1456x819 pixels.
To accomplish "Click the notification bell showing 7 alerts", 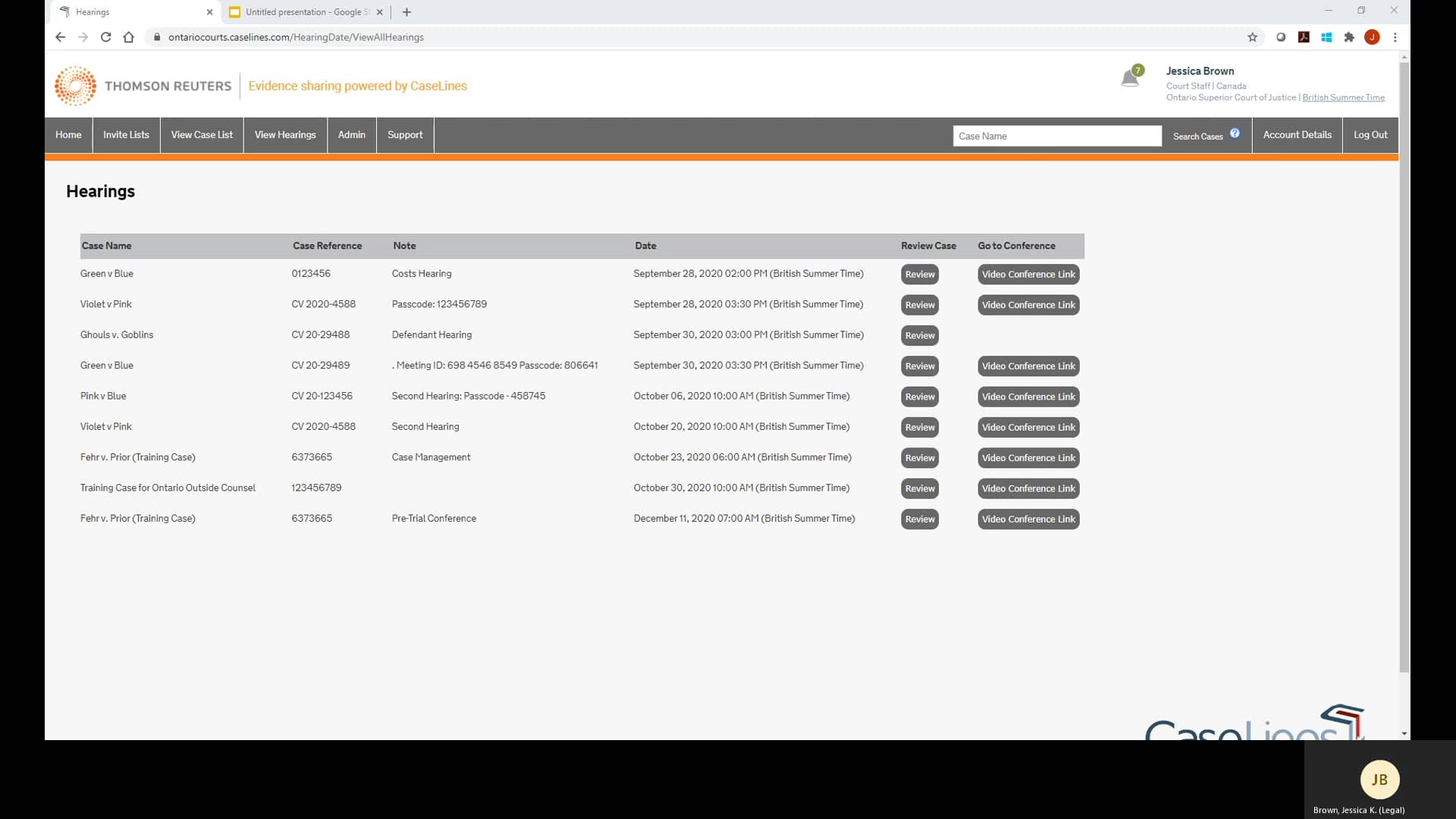I will [1131, 76].
